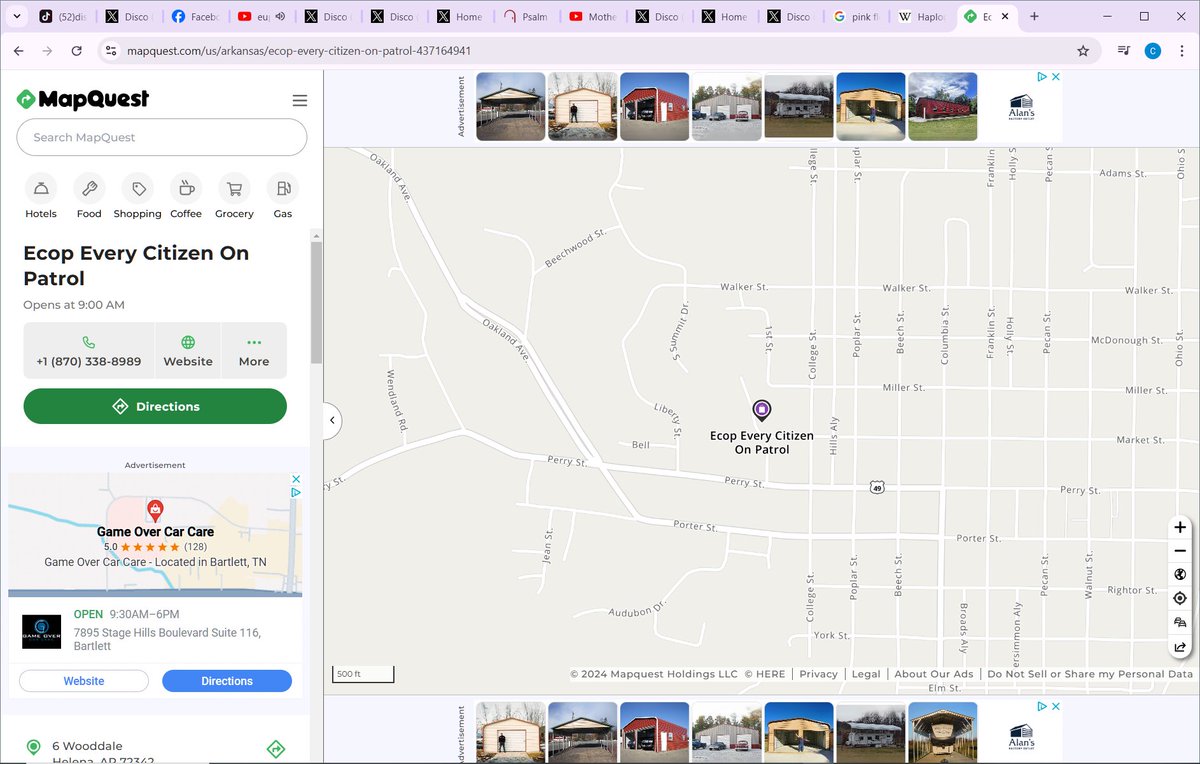The width and height of the screenshot is (1200, 764).
Task: Open the business Website button
Action: (x=188, y=351)
